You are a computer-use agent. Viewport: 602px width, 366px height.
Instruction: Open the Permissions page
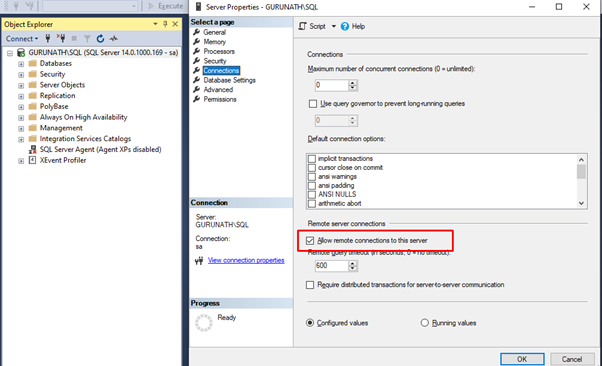click(x=220, y=99)
